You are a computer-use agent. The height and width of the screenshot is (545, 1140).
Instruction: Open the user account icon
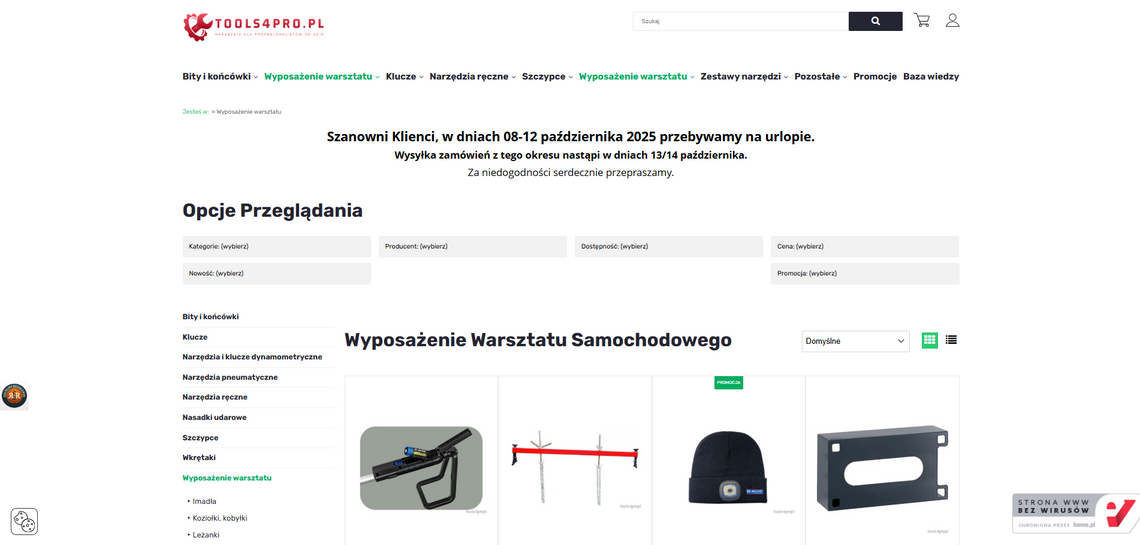(952, 20)
